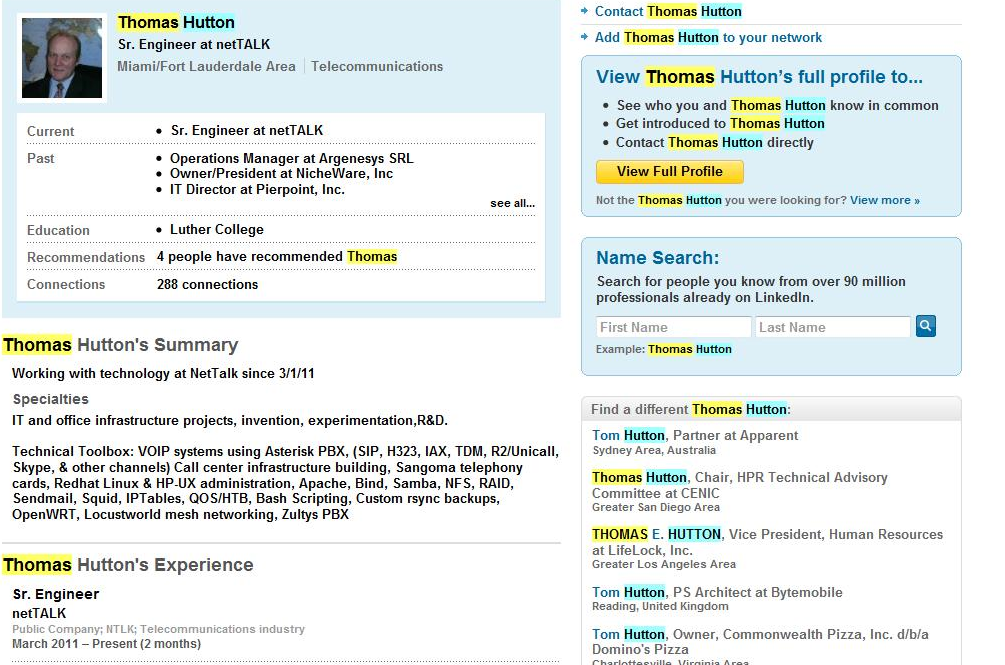Click Get introduced to Thomas Hutton bullet
This screenshot has width=1005, height=665.
tap(720, 124)
